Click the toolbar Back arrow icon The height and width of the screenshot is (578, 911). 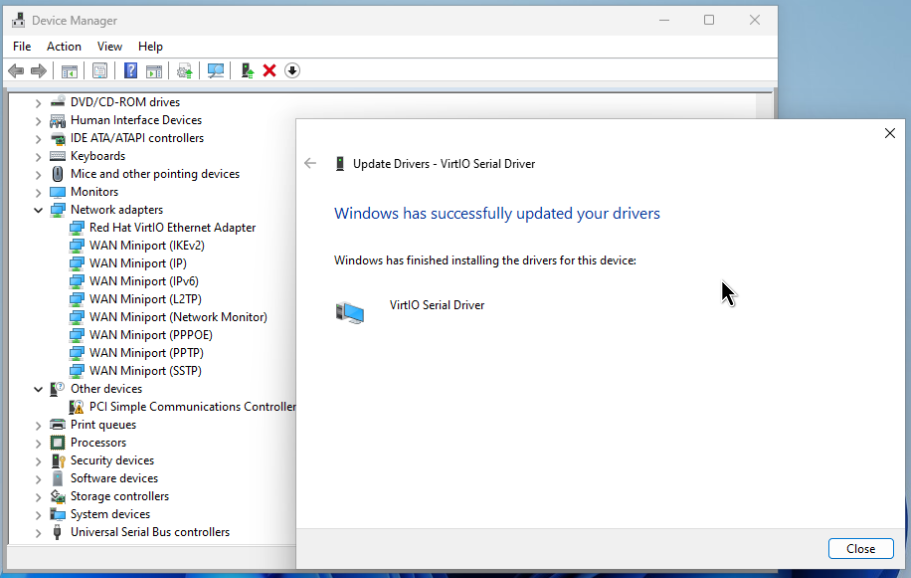(x=16, y=71)
